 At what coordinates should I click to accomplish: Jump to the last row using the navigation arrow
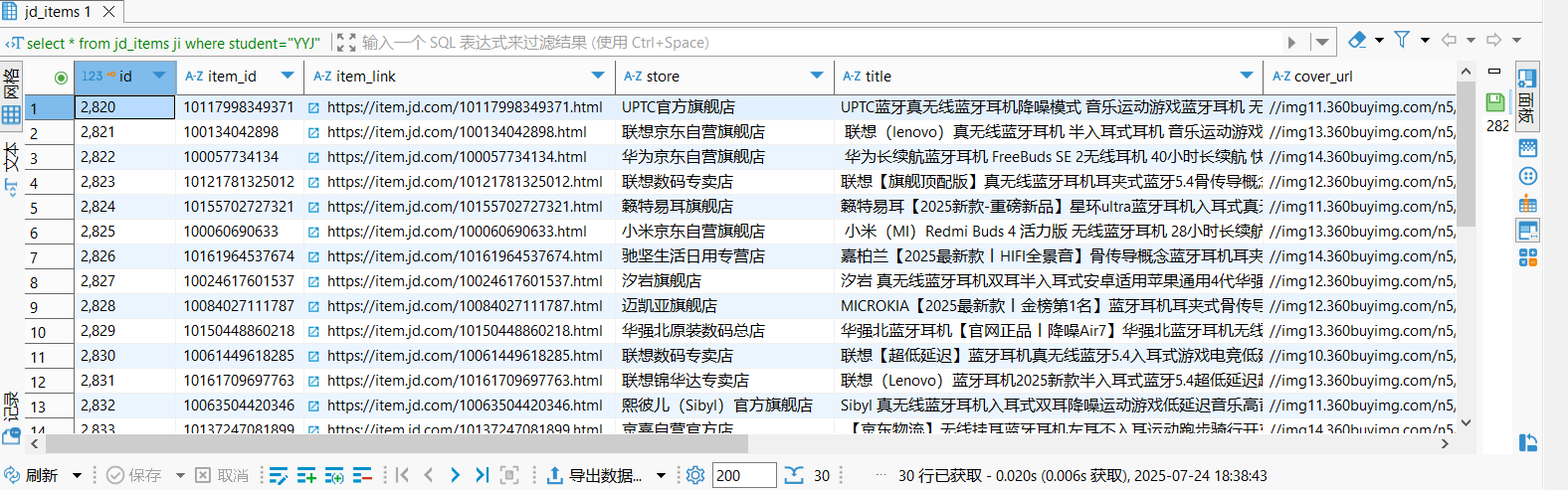tap(482, 476)
